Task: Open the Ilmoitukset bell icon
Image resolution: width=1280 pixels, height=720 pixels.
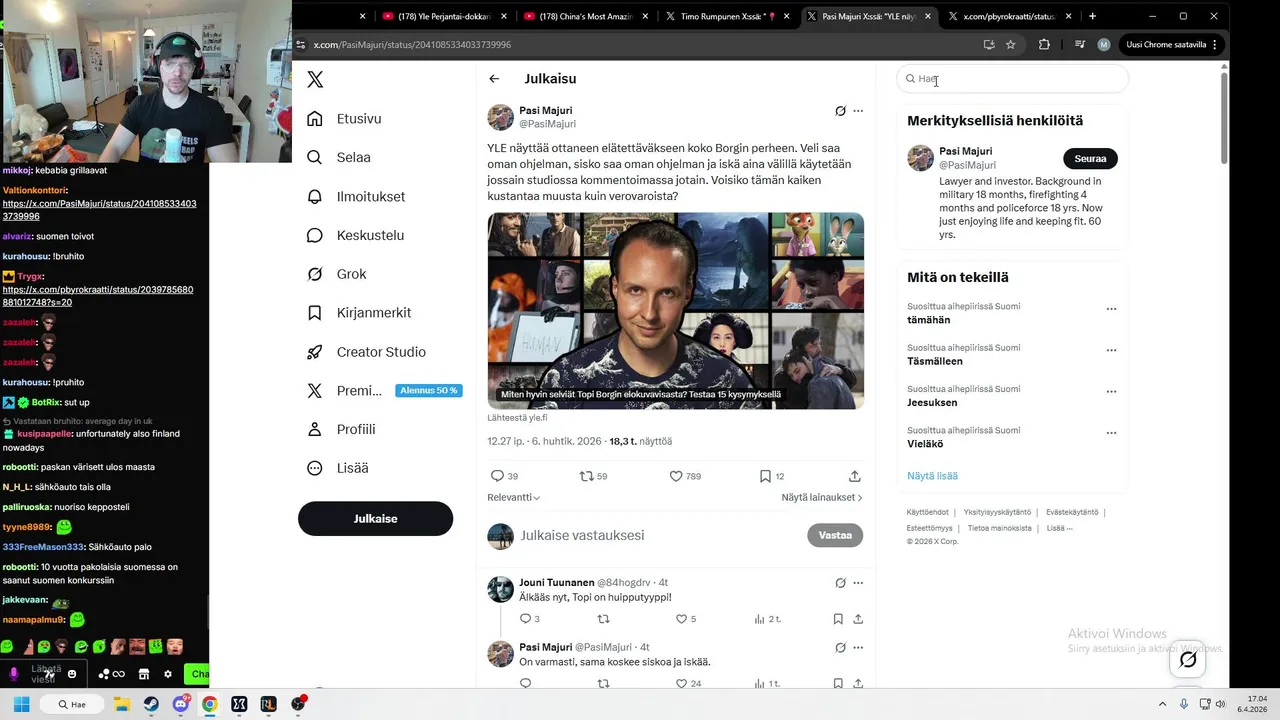Action: click(x=315, y=196)
